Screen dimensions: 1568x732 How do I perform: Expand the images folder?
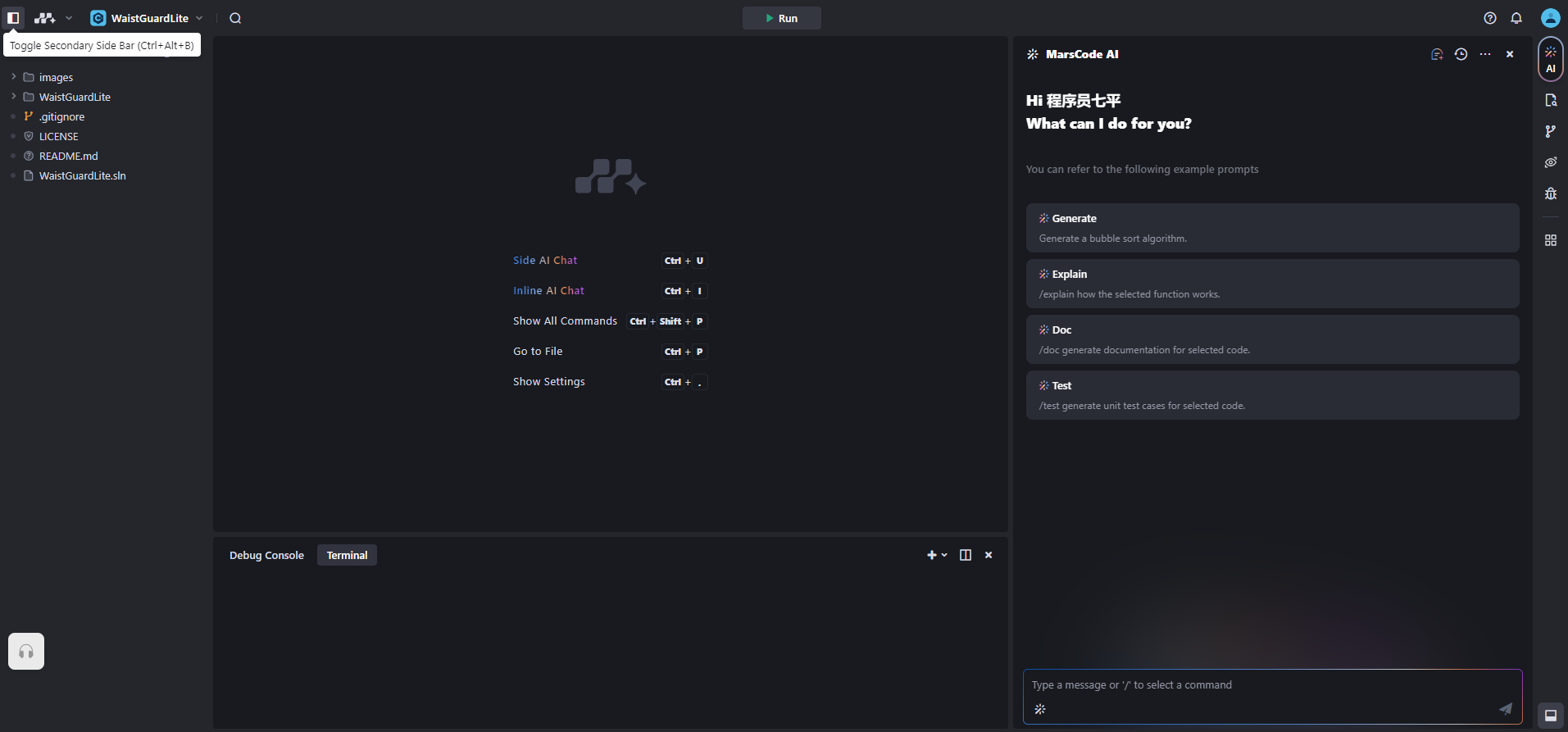pos(56,77)
